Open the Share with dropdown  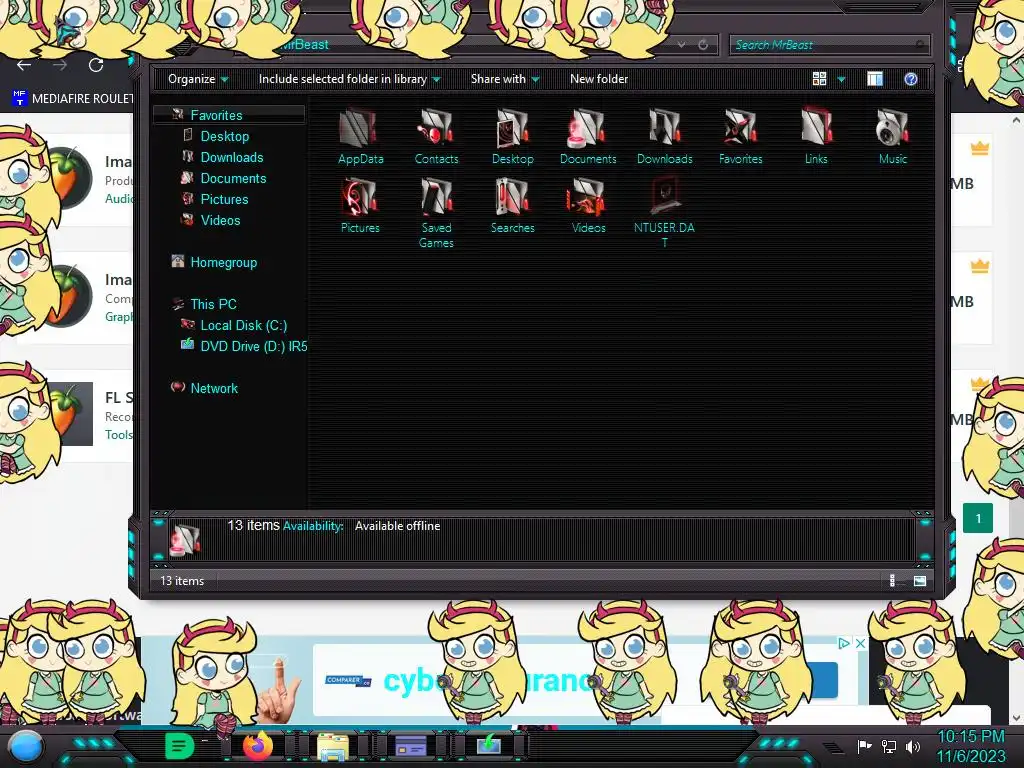[x=505, y=79]
